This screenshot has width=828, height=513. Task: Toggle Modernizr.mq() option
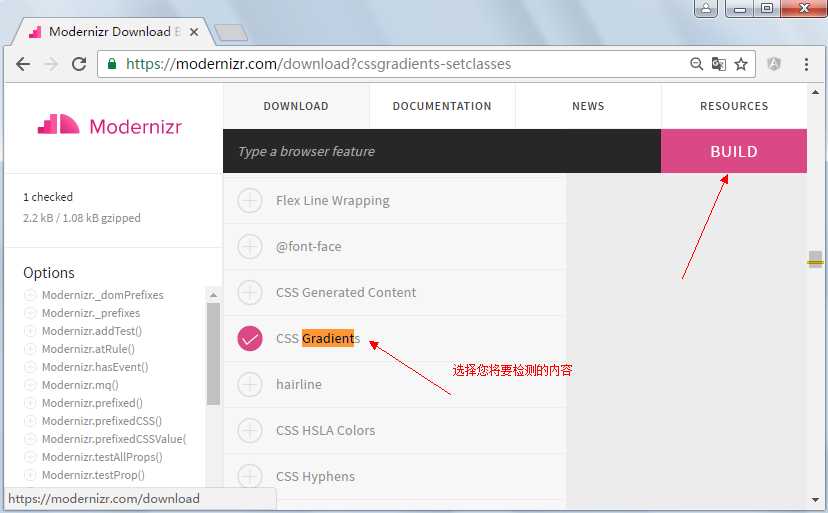click(30, 385)
